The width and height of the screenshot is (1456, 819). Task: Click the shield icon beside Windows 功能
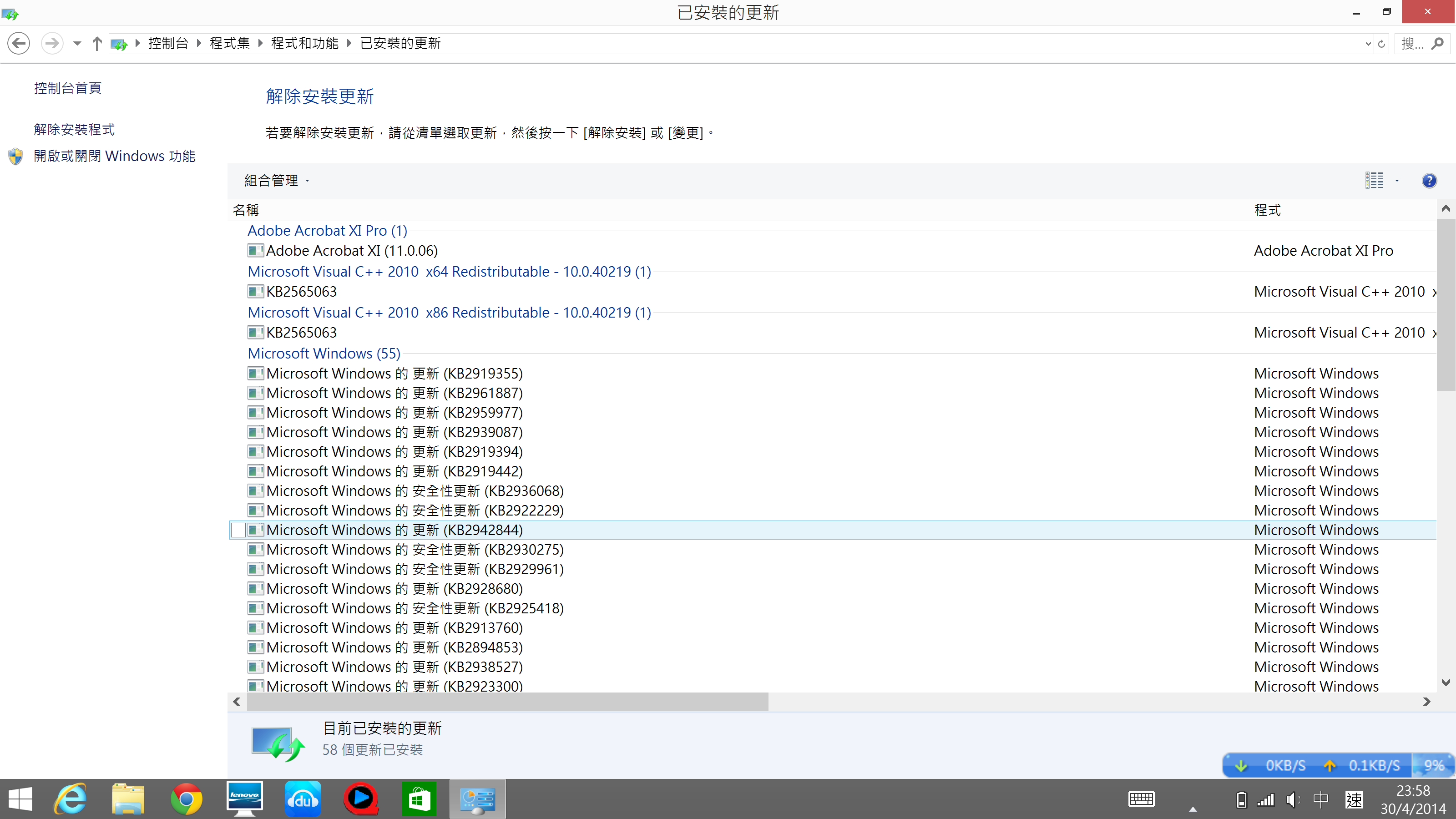(16, 157)
